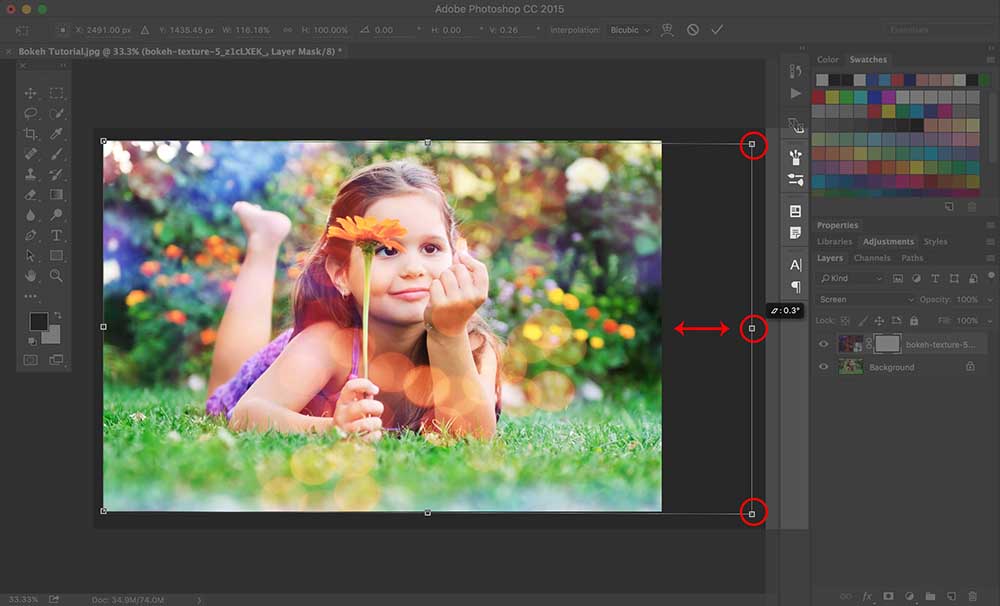The image size is (1000, 606).
Task: Change the screen mode button
Action: pyautogui.click(x=57, y=360)
